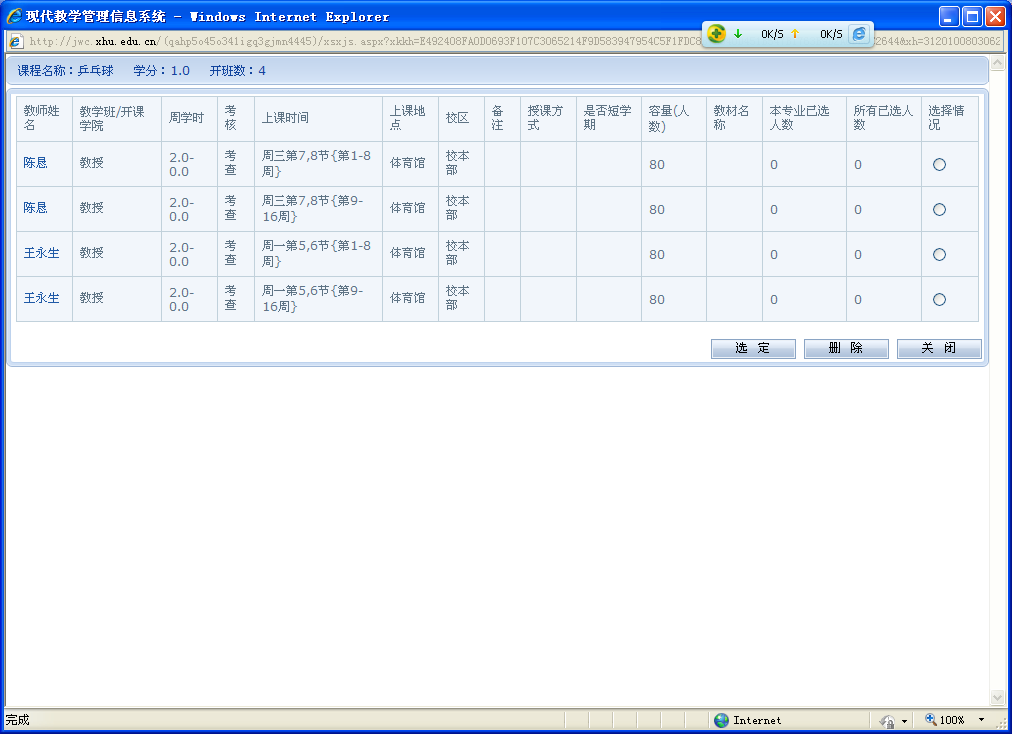Open the security settings dropdown arrow
The width and height of the screenshot is (1012, 734).
pyautogui.click(x=904, y=721)
